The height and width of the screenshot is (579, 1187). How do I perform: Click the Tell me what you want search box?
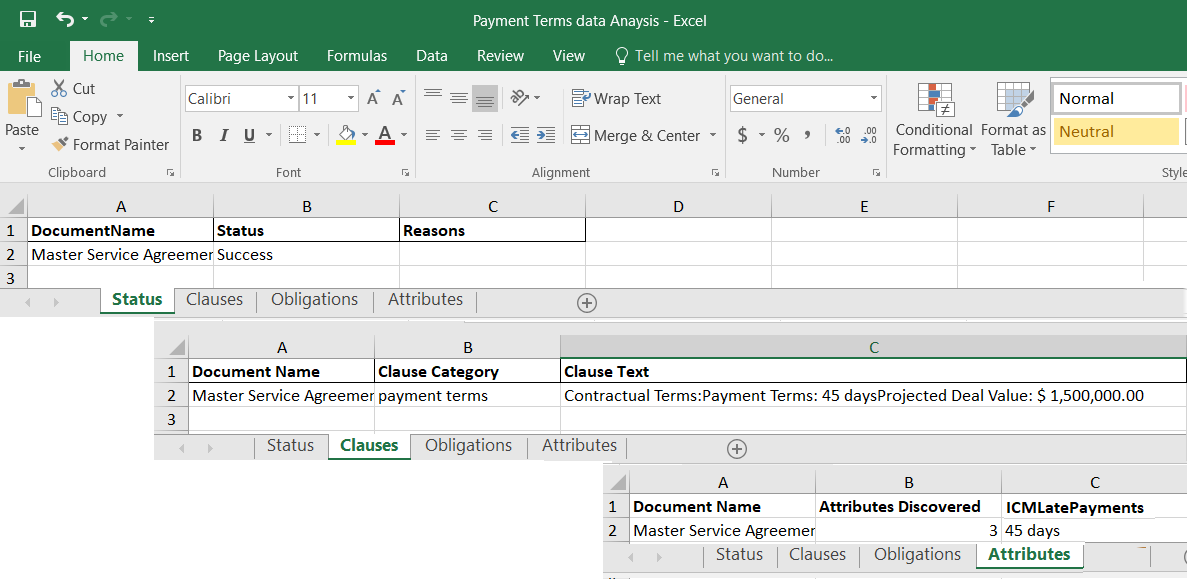733,56
